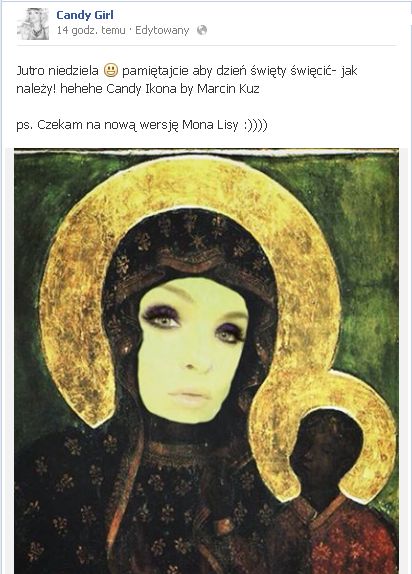Click the child's red garment in painting

click(x=352, y=538)
